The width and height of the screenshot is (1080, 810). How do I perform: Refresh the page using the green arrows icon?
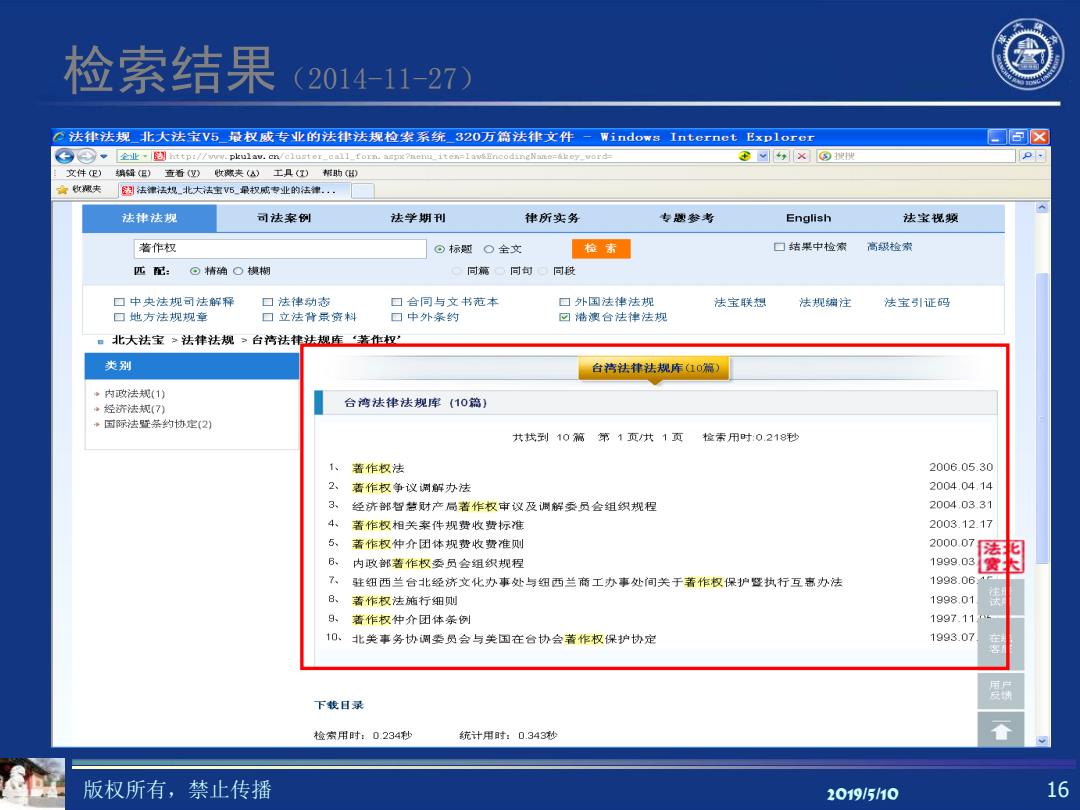781,156
